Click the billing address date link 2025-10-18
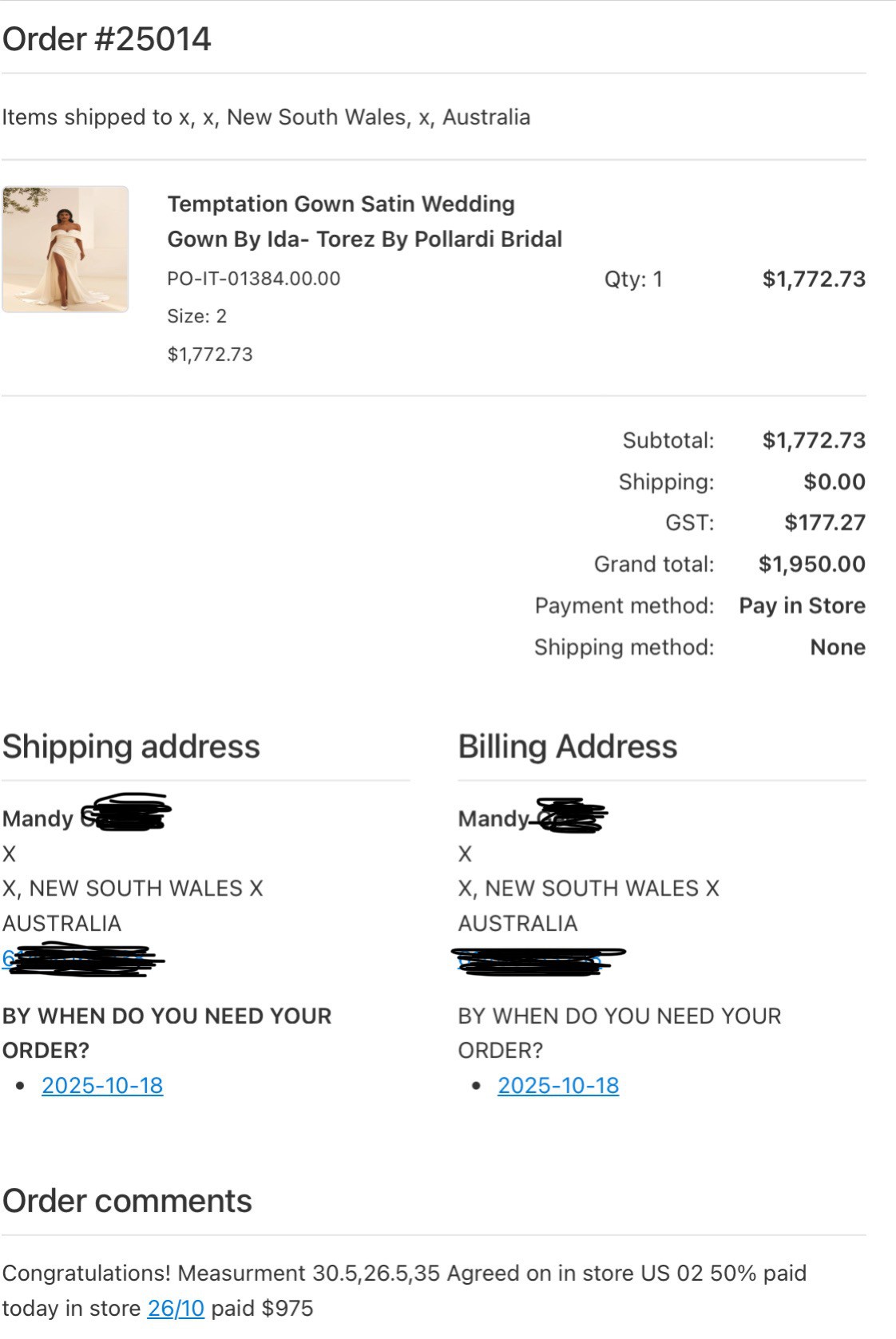This screenshot has height=1339, width=896. (x=558, y=1085)
